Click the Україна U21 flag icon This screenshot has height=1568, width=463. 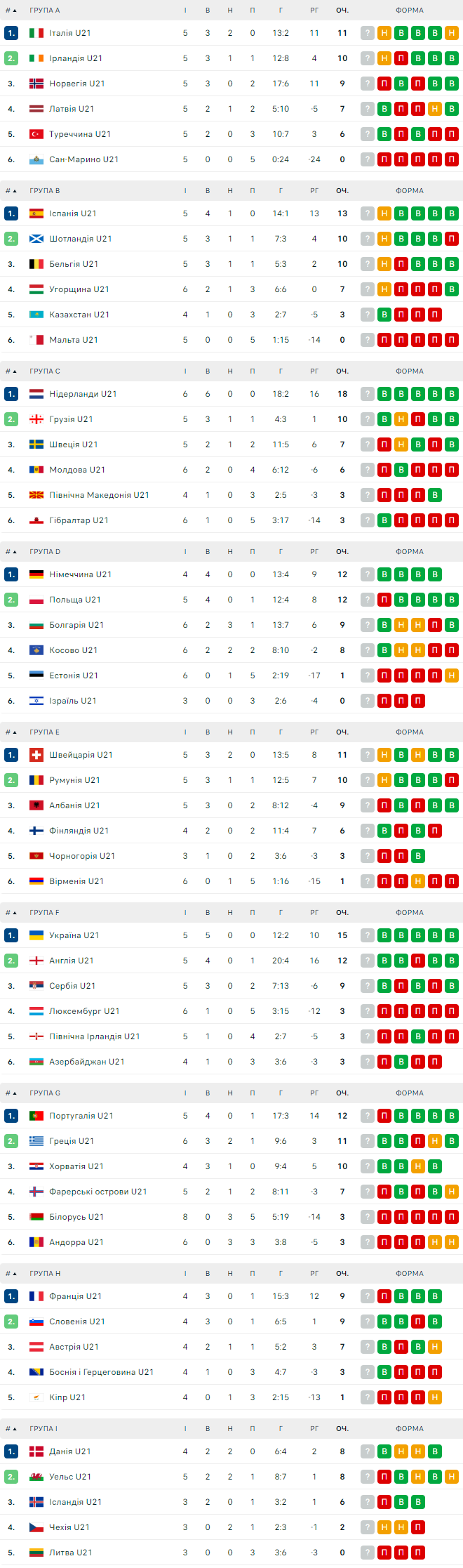tap(36, 935)
